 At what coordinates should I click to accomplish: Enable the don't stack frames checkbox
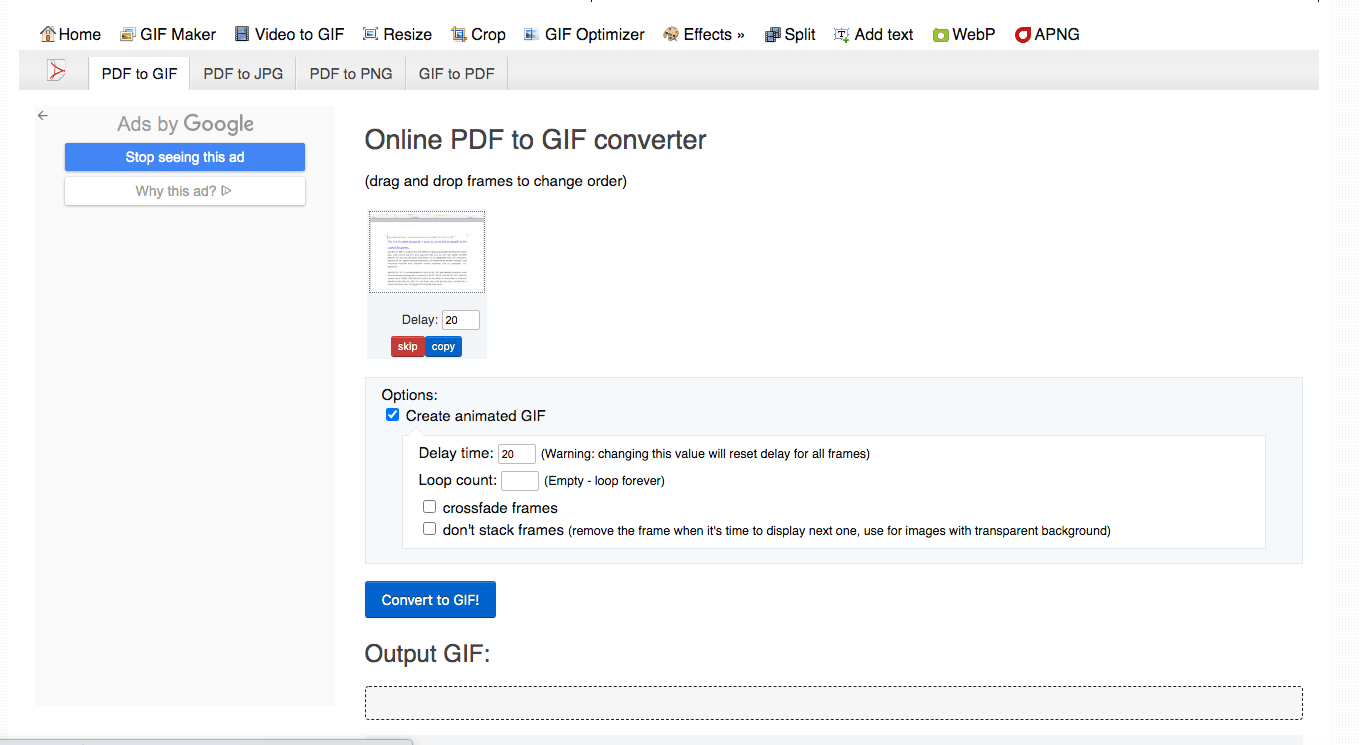tap(429, 529)
